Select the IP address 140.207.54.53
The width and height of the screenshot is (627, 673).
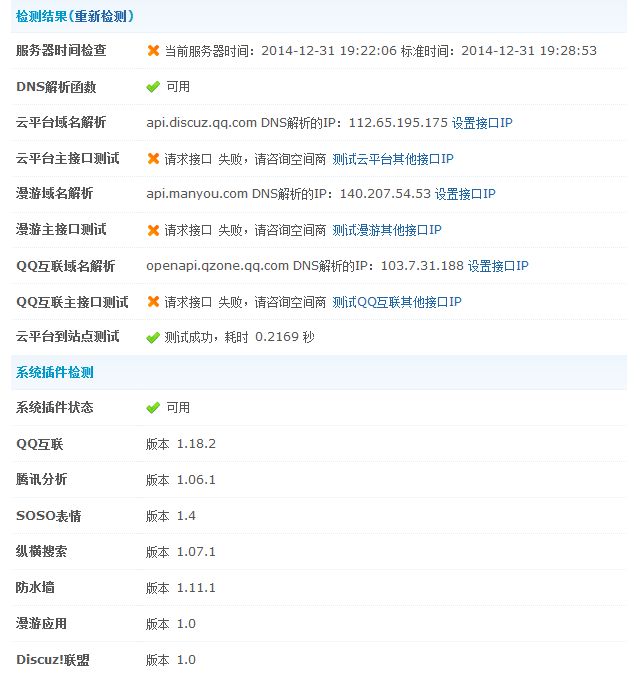(385, 194)
